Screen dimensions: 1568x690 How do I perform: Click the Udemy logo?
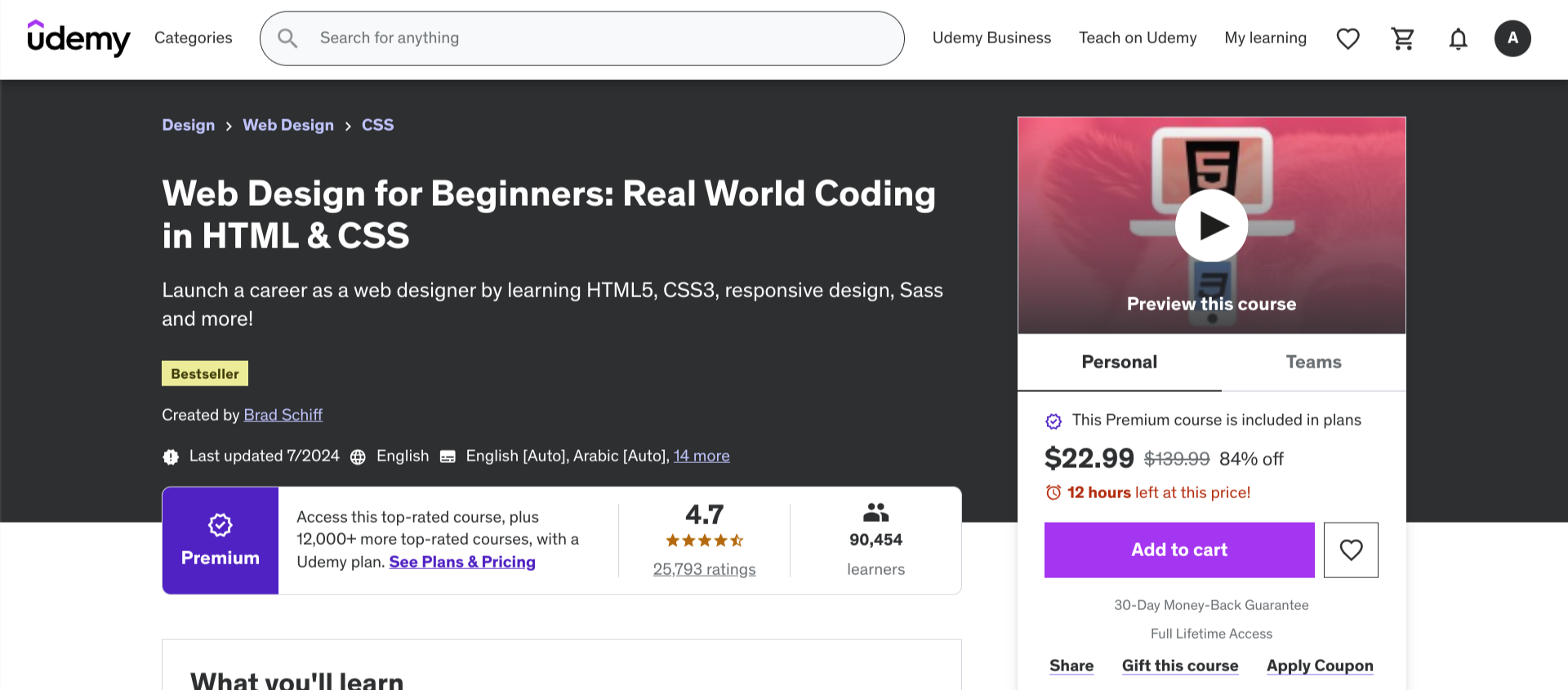pyautogui.click(x=78, y=38)
